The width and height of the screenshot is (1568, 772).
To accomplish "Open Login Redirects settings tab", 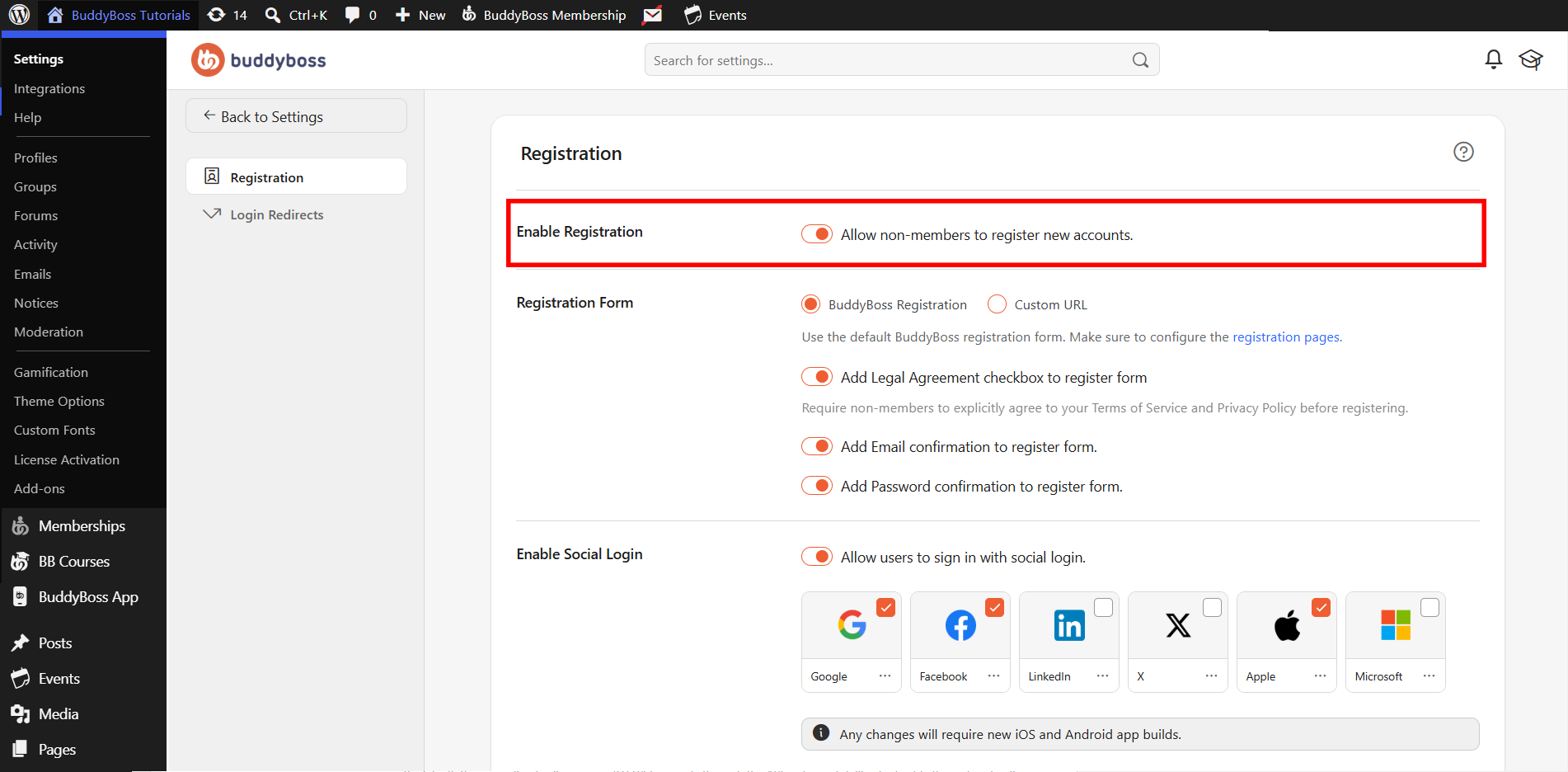I will pyautogui.click(x=296, y=214).
